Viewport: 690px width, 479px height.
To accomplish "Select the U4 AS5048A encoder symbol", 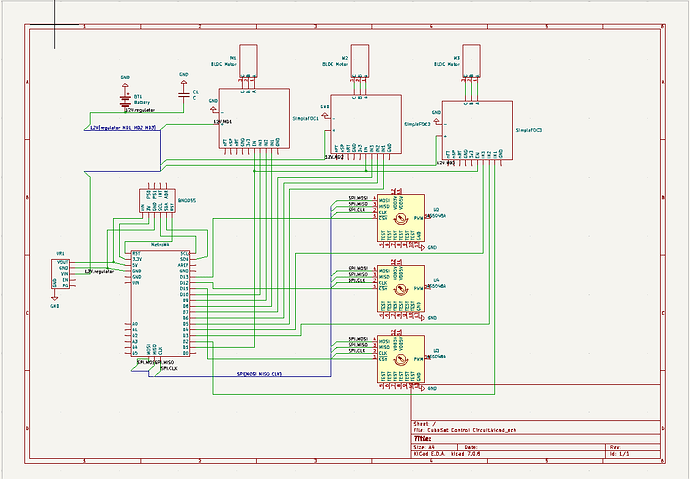I will 401,289.
